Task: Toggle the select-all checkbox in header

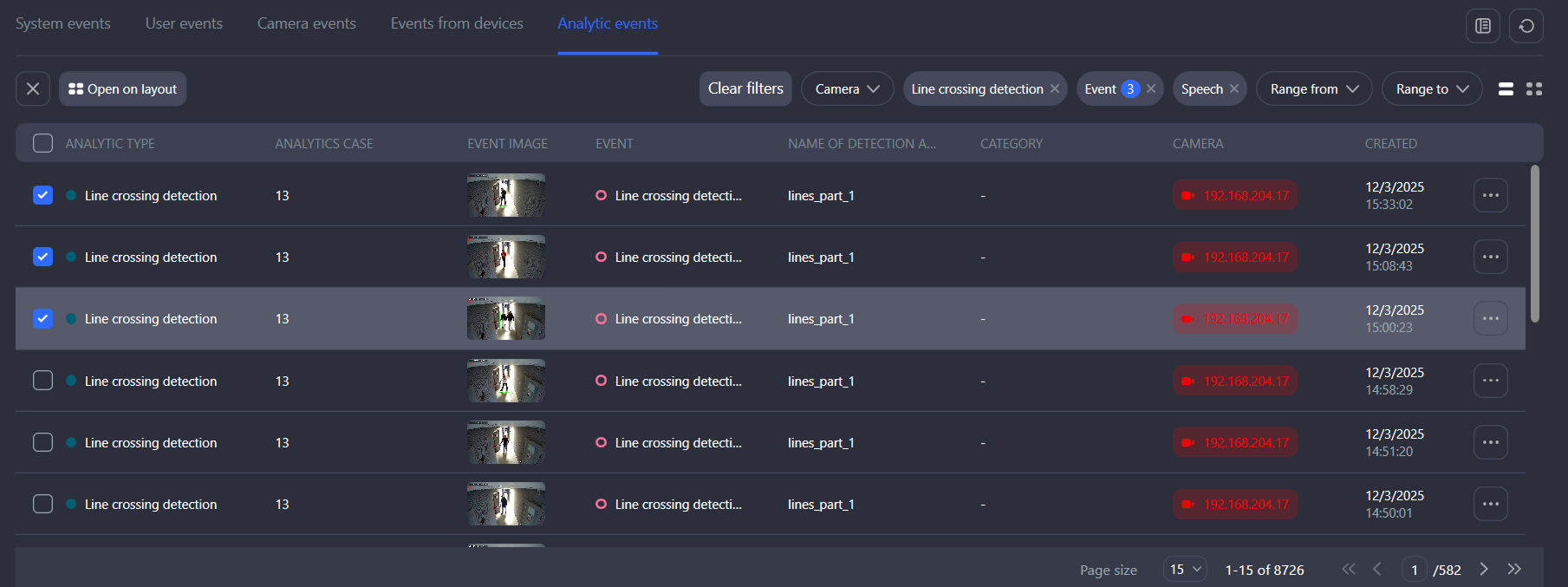Action: tap(42, 144)
